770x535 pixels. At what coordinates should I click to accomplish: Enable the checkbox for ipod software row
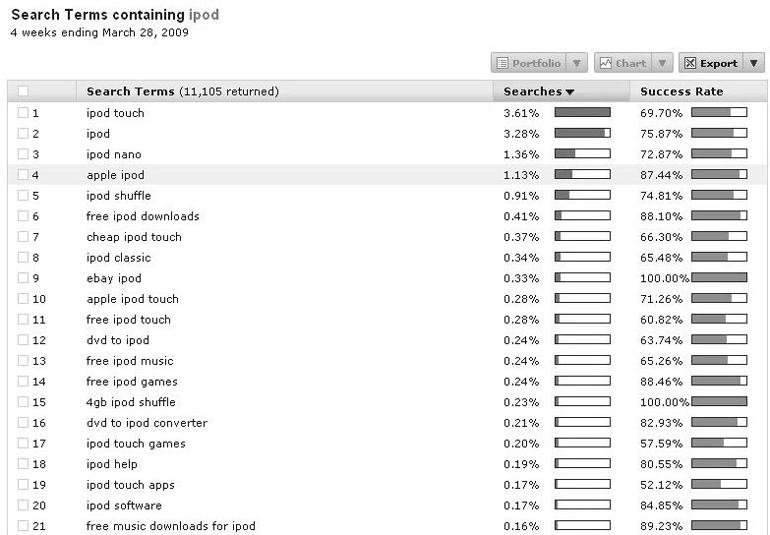[23, 506]
